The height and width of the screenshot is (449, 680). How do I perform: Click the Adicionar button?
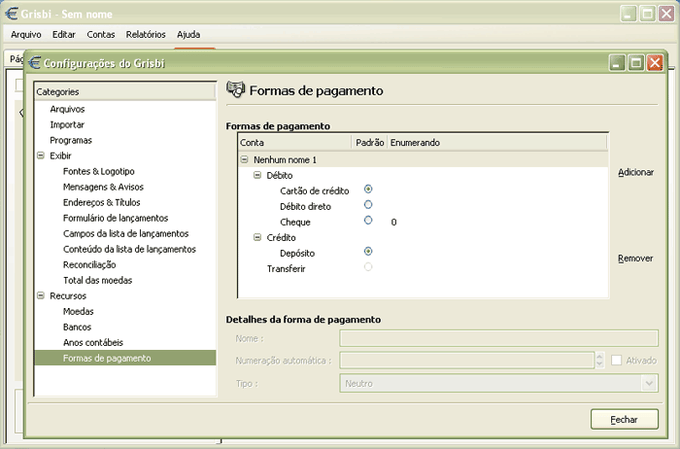pyautogui.click(x=636, y=172)
